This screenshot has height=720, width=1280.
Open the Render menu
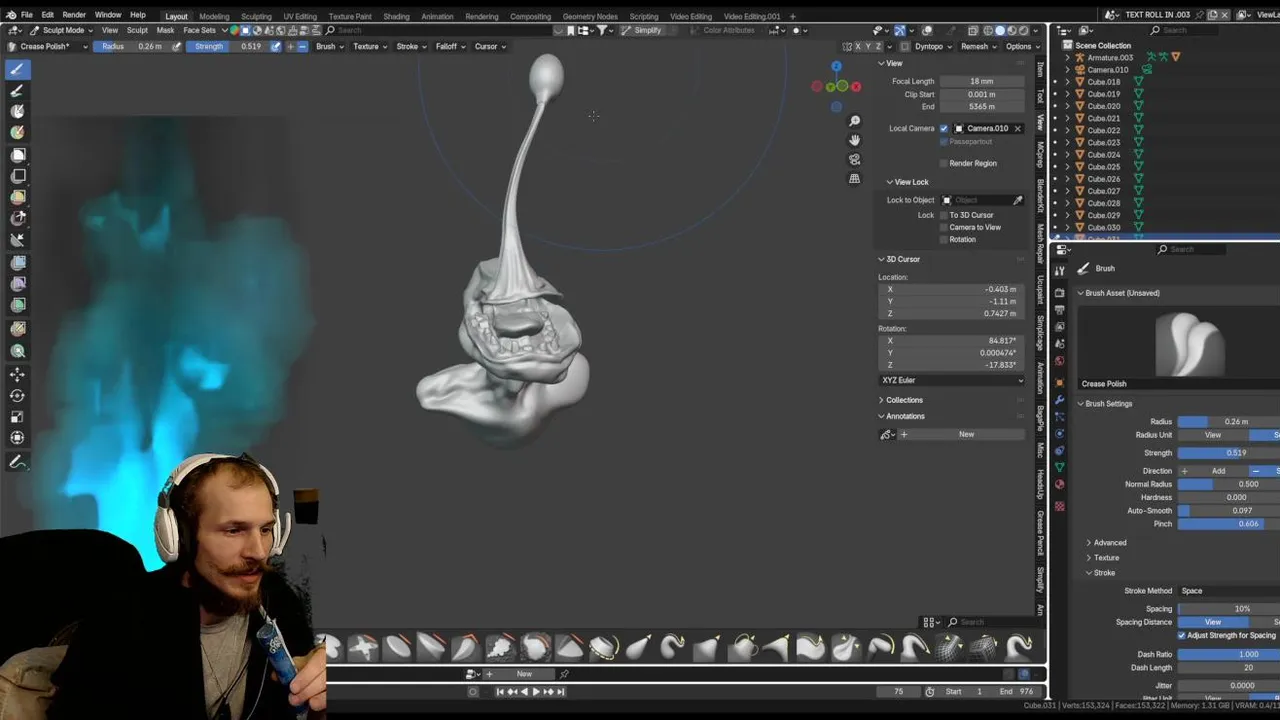[74, 15]
